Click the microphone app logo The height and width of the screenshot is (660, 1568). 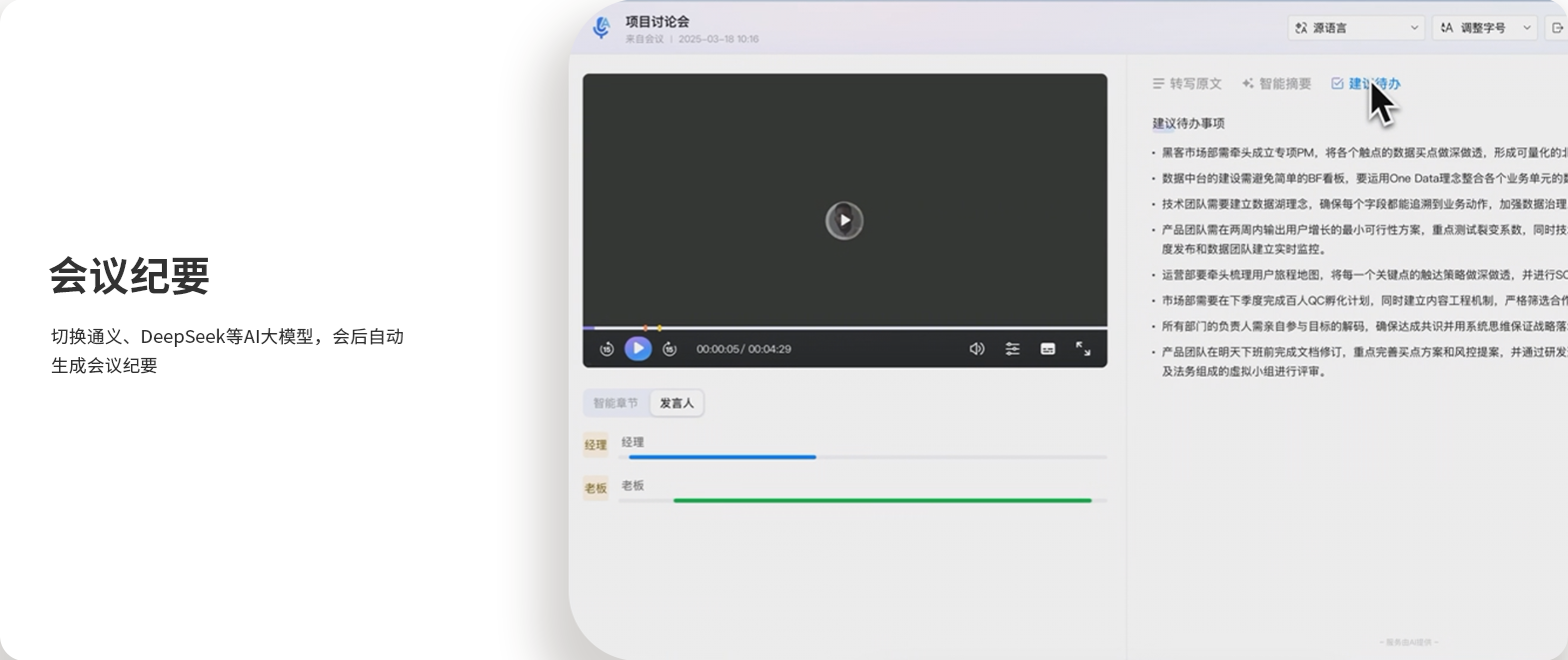point(602,28)
